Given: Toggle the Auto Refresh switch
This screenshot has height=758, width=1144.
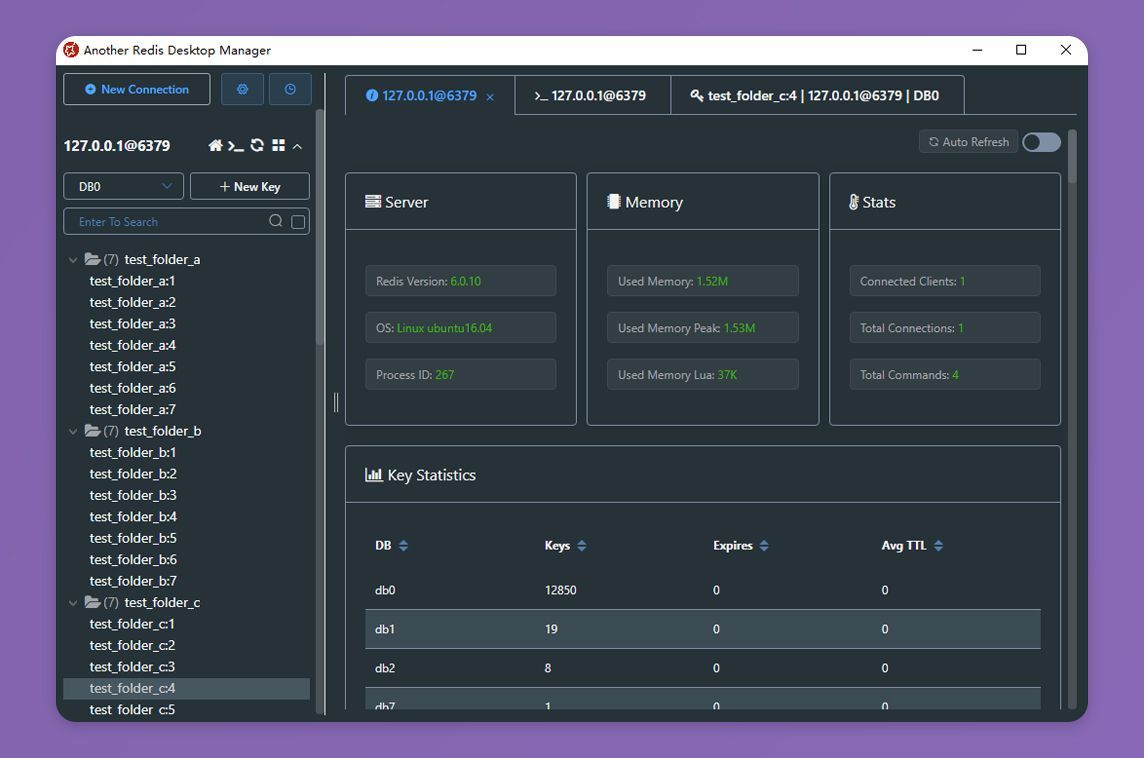Looking at the screenshot, I should pos(1041,142).
